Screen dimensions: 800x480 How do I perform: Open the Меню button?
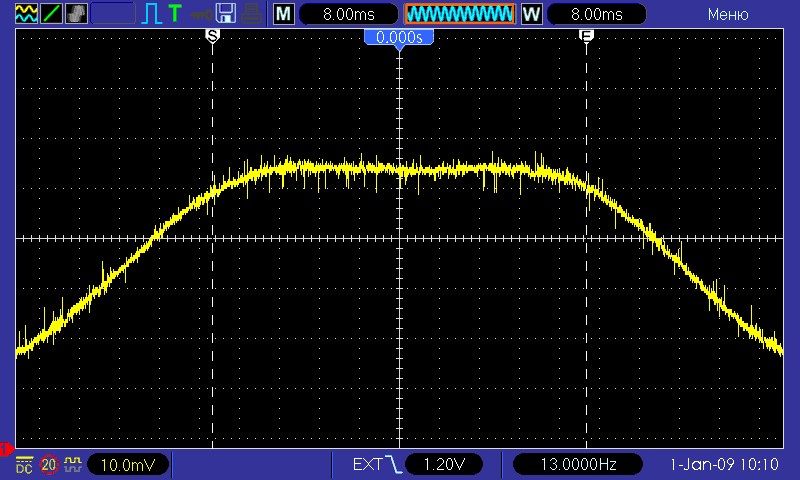click(728, 14)
